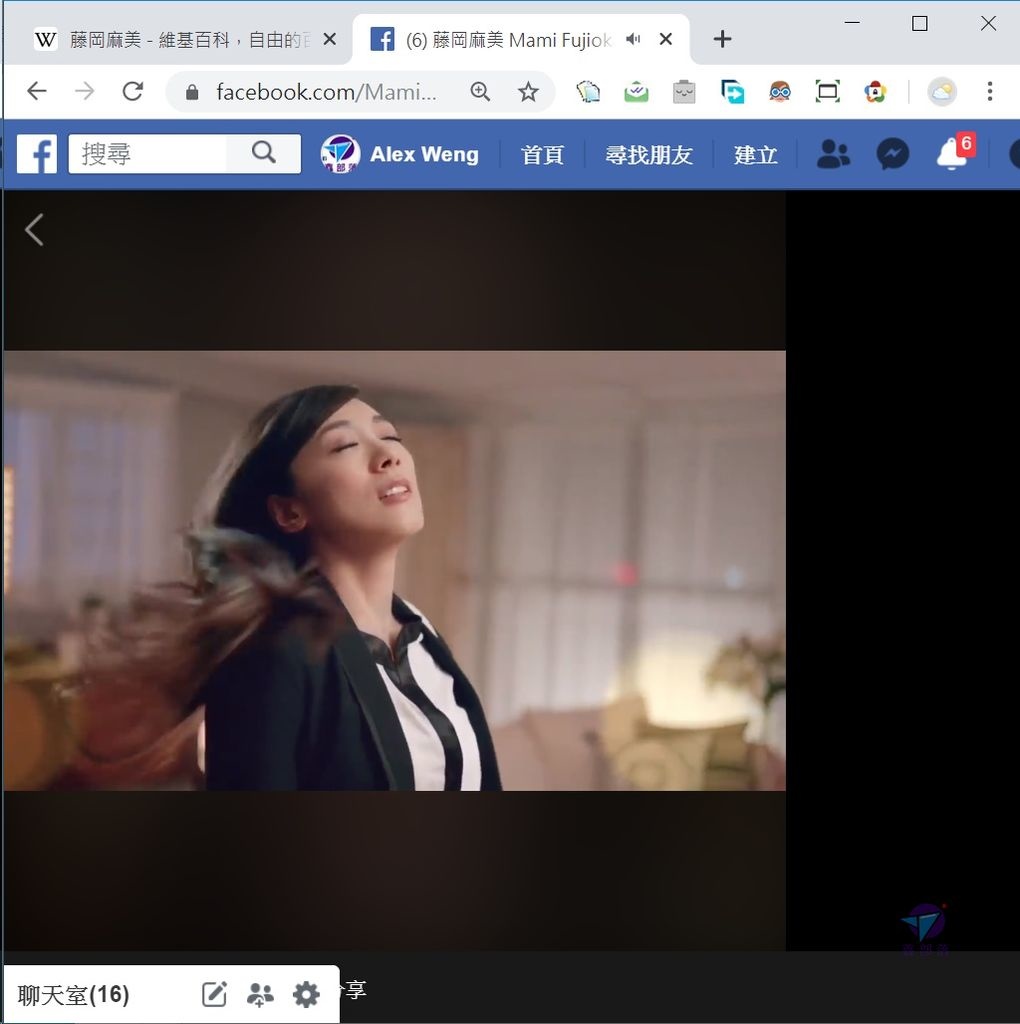
Task: Go to 首頁 home page
Action: coord(542,155)
